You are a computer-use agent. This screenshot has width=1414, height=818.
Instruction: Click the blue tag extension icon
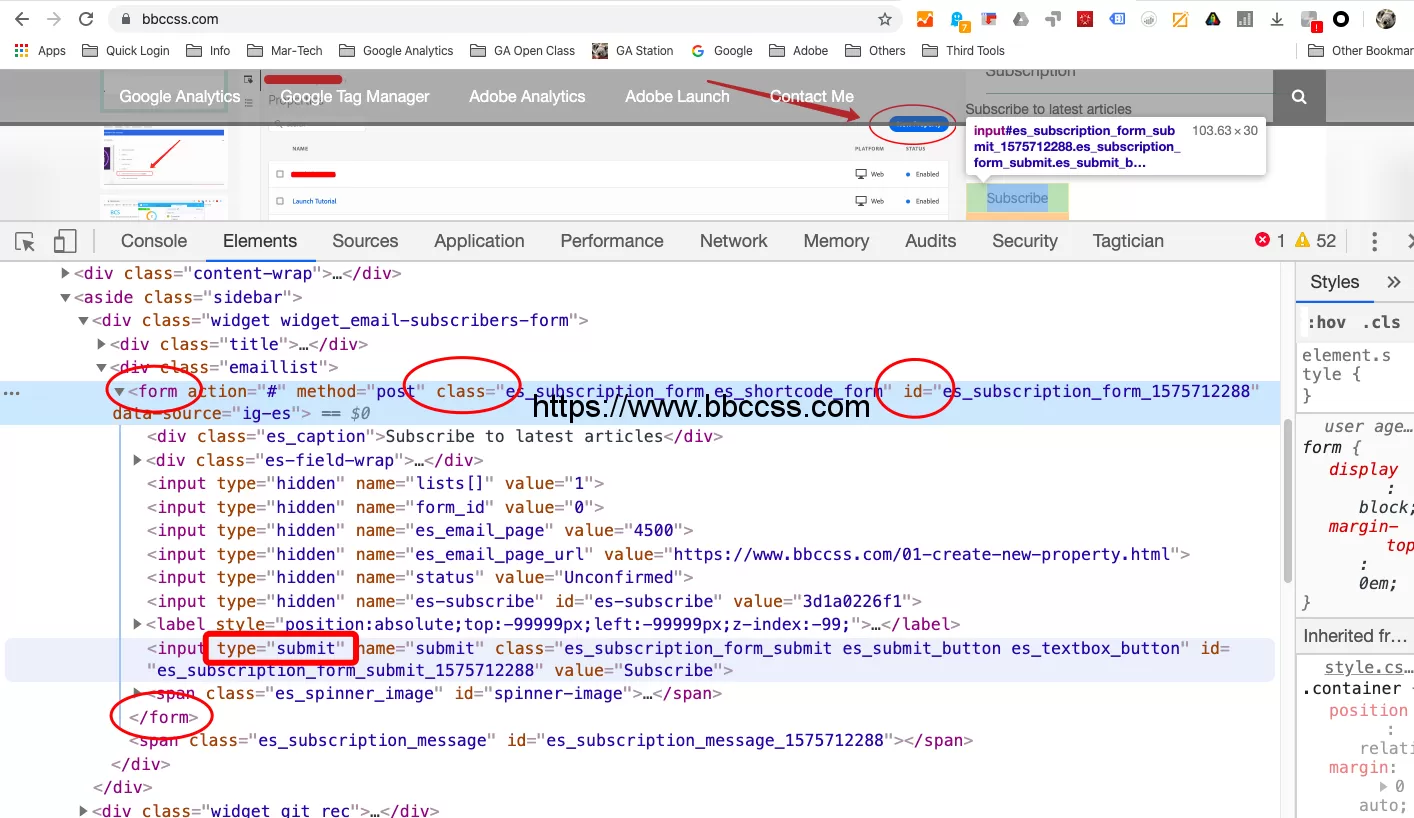coord(1117,19)
